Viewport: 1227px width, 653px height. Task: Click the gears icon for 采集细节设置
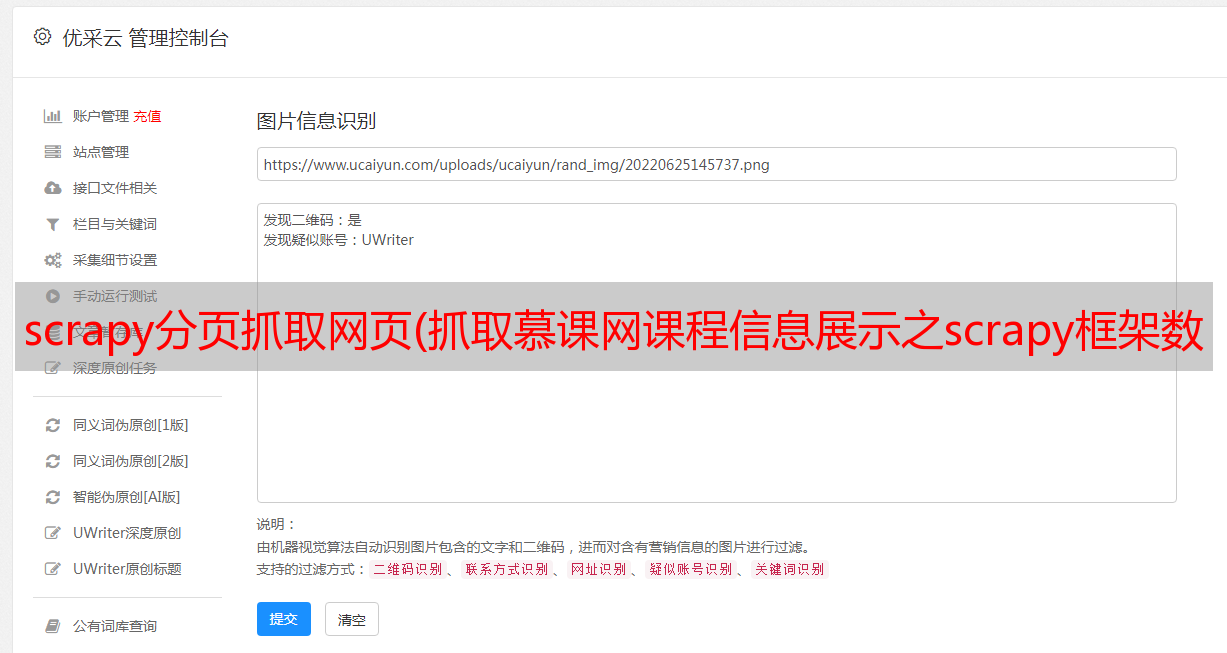click(x=53, y=260)
